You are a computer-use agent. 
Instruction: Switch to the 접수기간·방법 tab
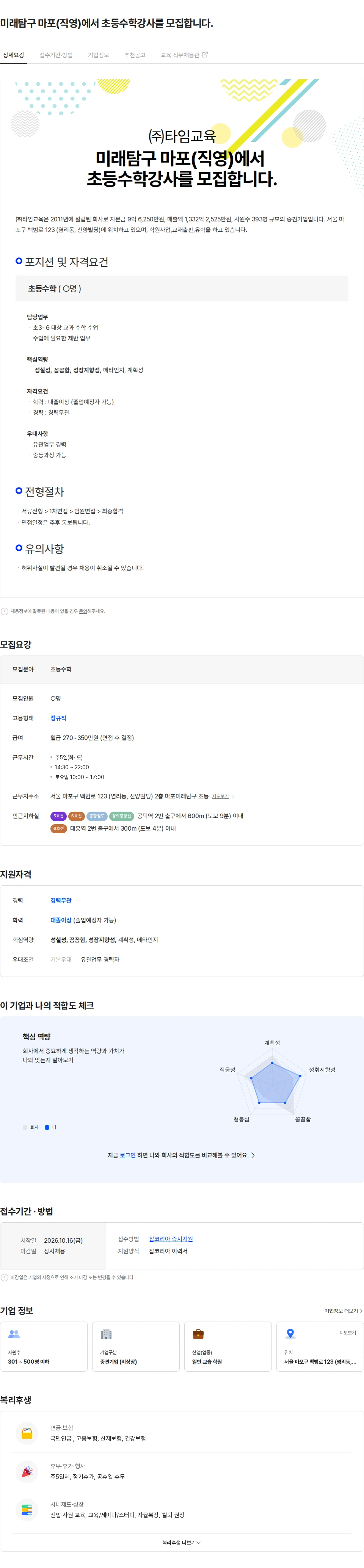[56, 55]
